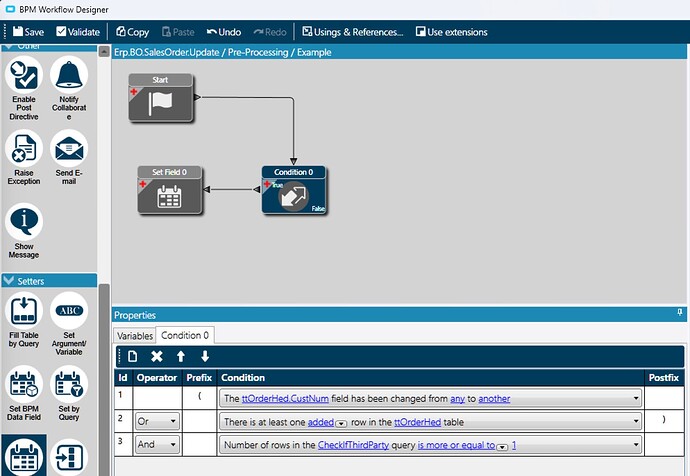Click the value '1' link in row 3
The width and height of the screenshot is (690, 476).
(514, 445)
